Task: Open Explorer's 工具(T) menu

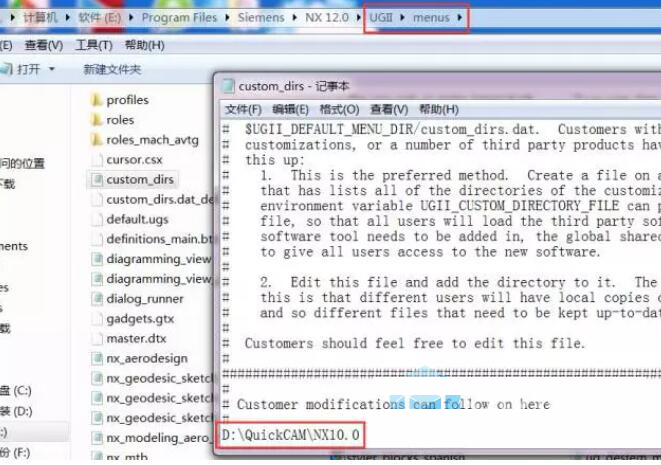Action: tap(93, 45)
